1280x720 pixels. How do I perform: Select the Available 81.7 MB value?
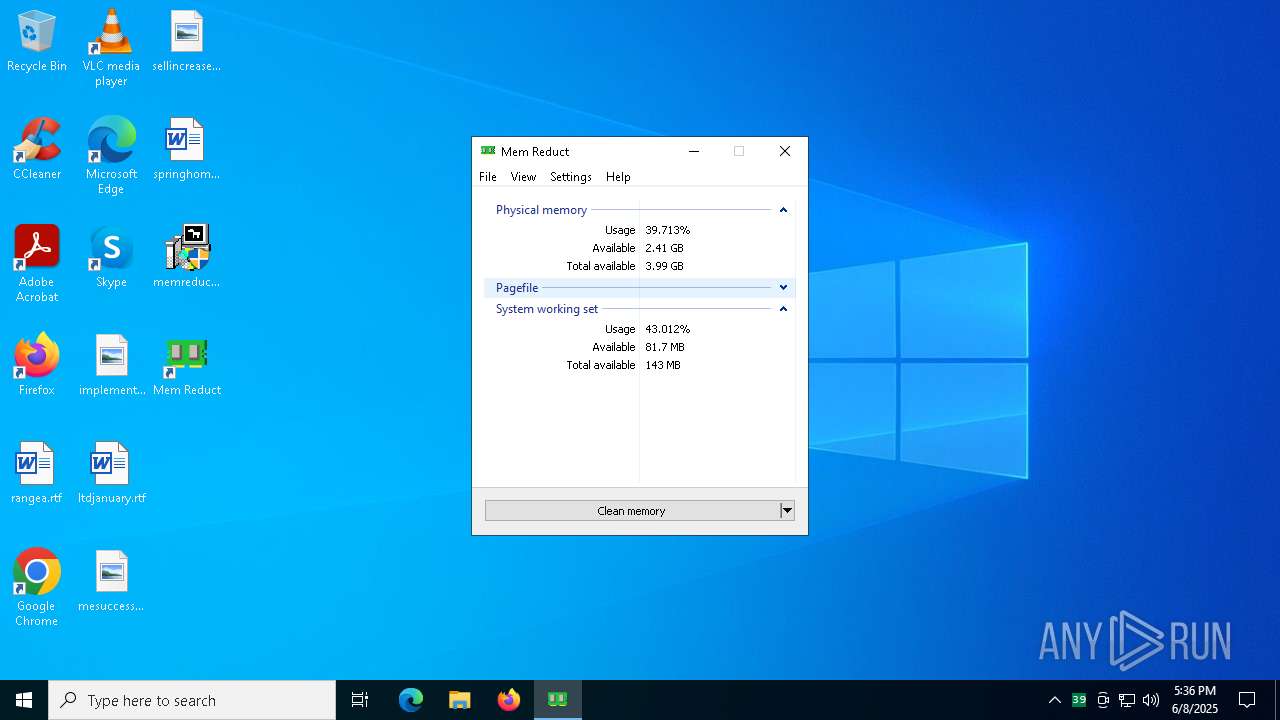665,347
